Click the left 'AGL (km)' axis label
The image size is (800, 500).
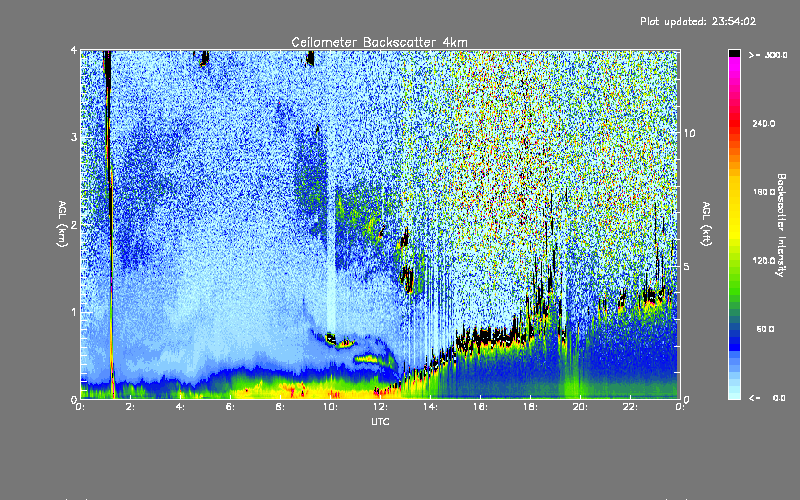point(62,224)
